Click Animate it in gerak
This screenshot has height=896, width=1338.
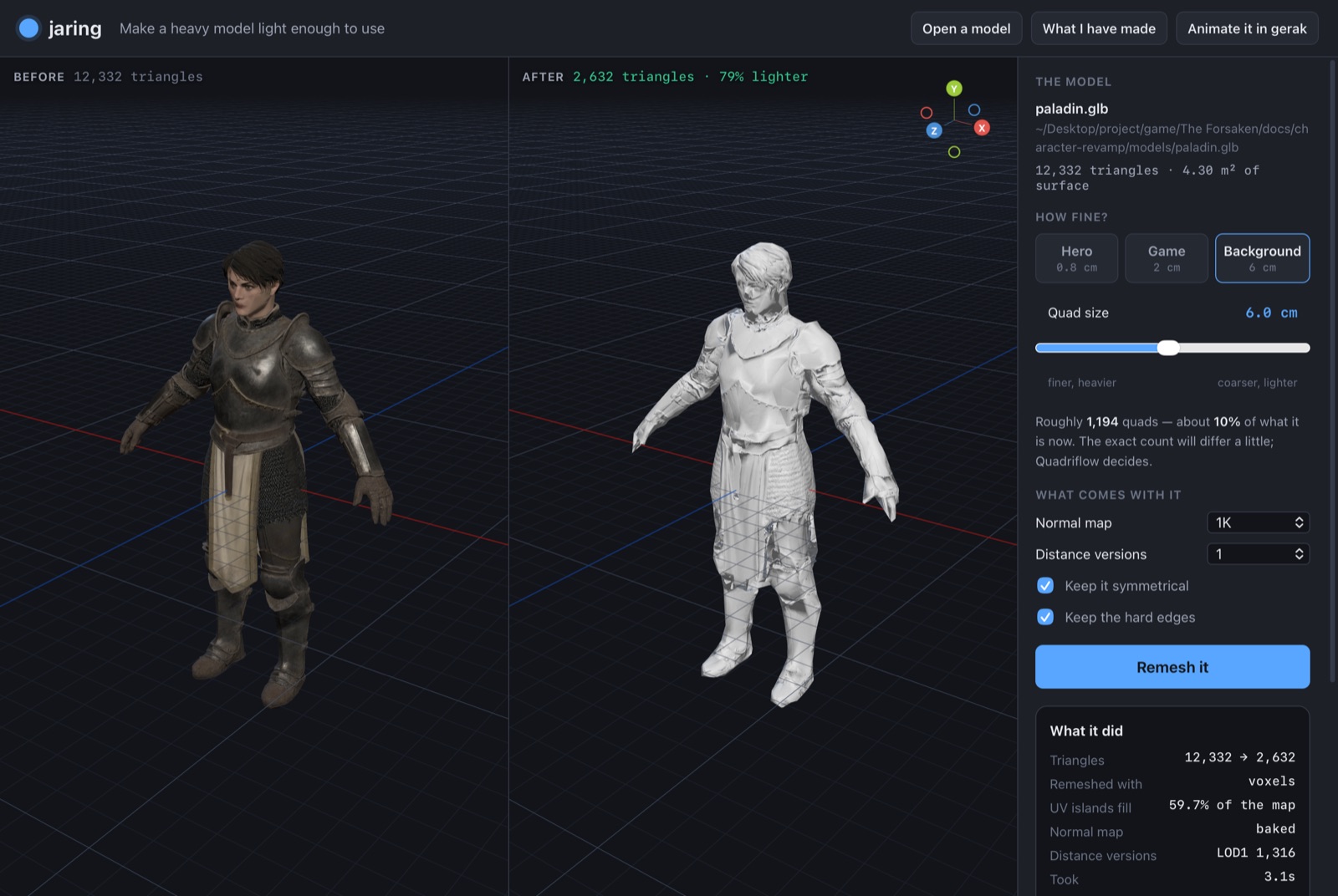(1247, 28)
